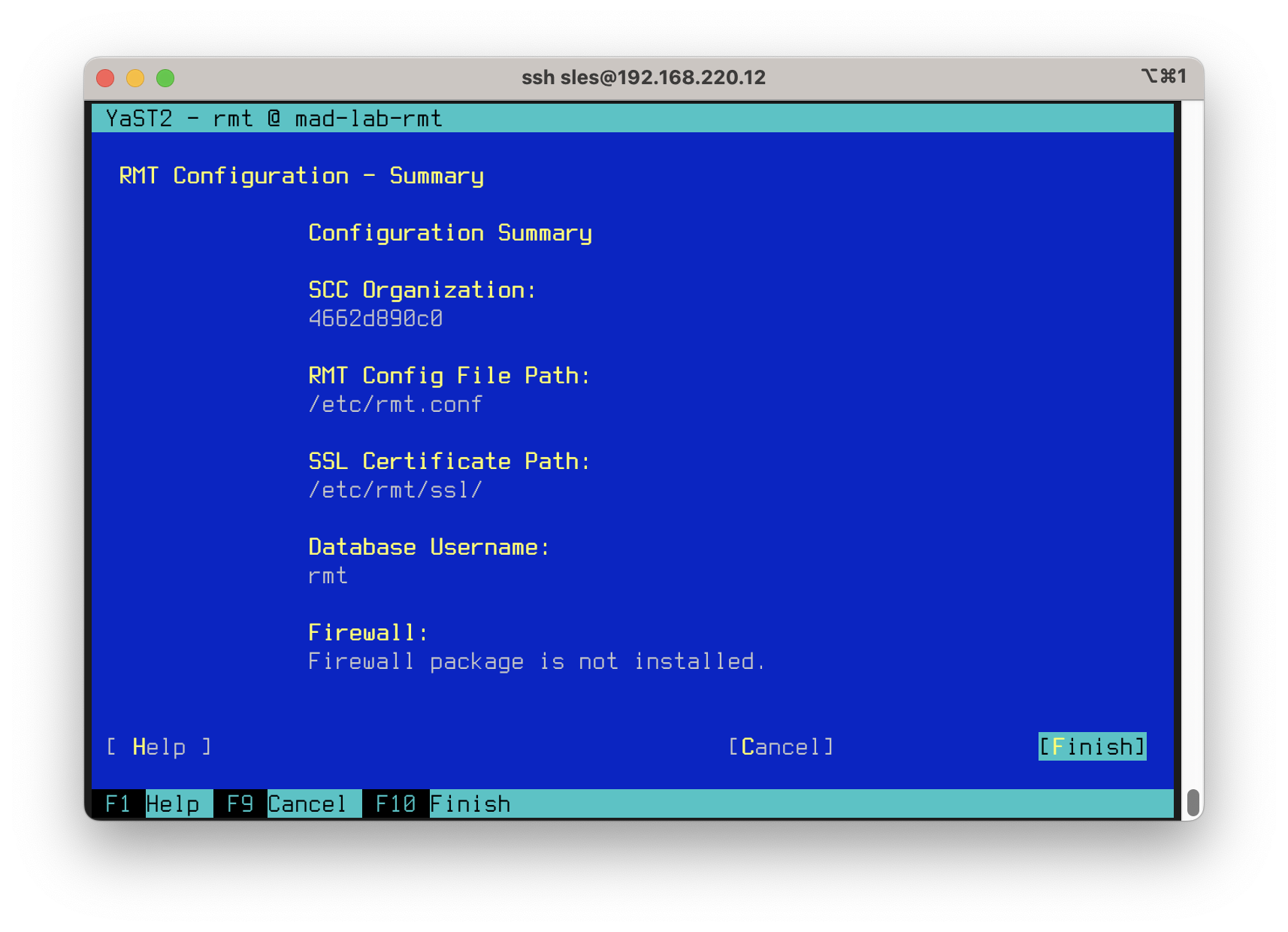
Task: Click the F1 Help shortcut in bottom bar
Action: pos(153,803)
